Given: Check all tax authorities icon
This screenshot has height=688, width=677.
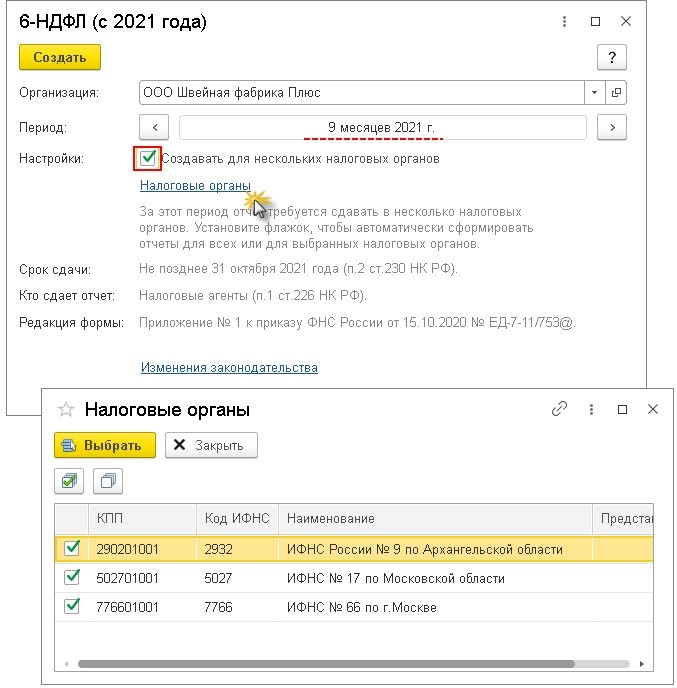Looking at the screenshot, I should tap(68, 481).
